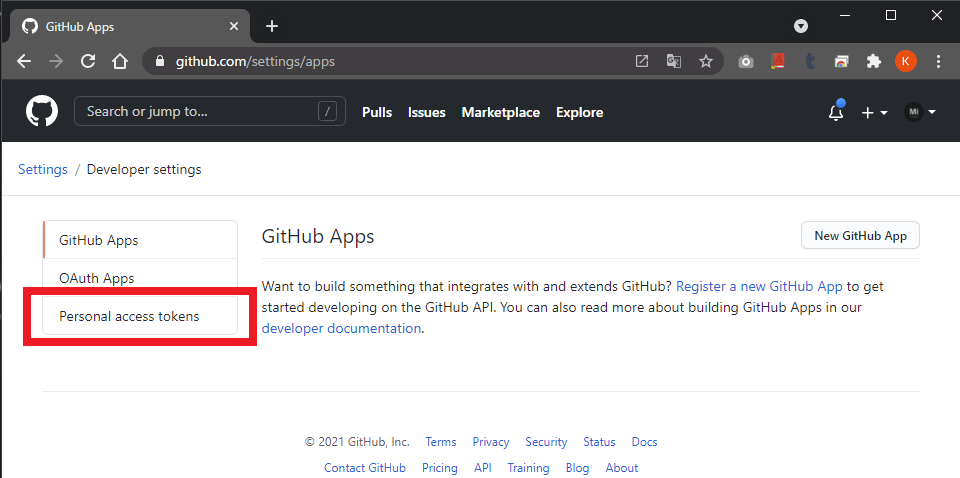Open the notifications bell

coord(836,112)
